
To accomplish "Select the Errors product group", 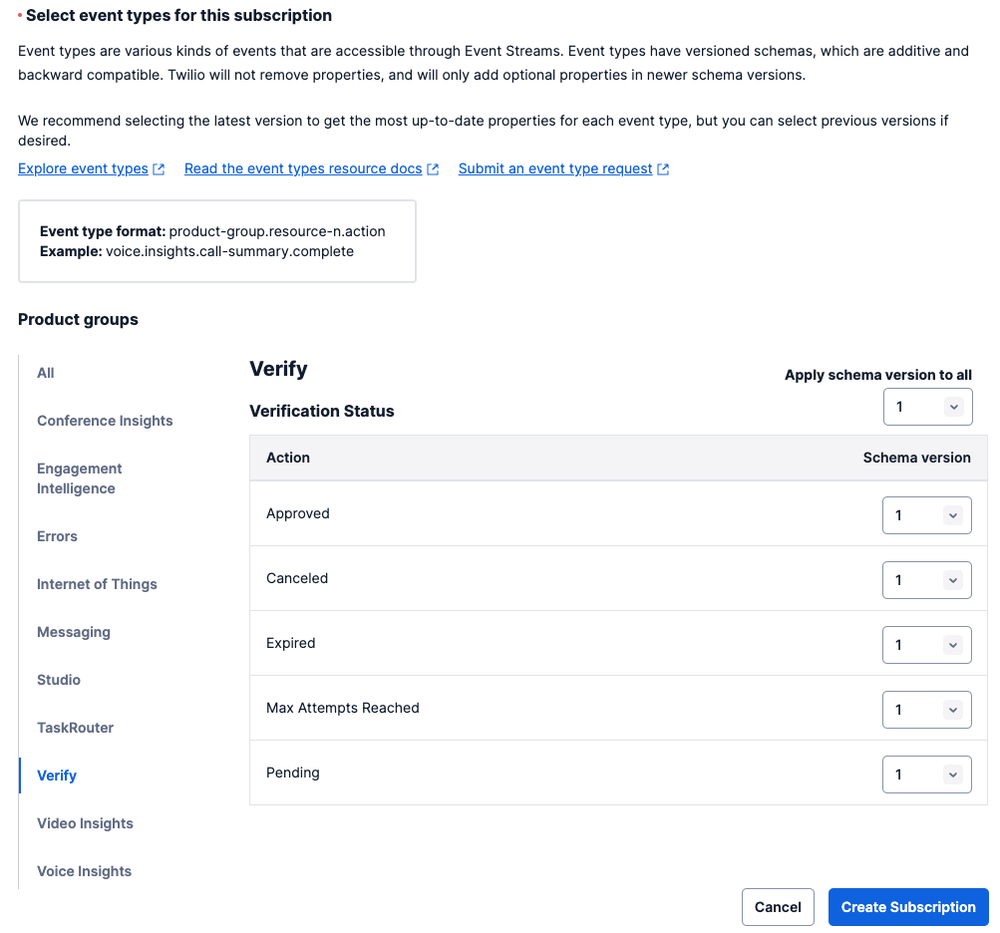I will [x=56, y=536].
